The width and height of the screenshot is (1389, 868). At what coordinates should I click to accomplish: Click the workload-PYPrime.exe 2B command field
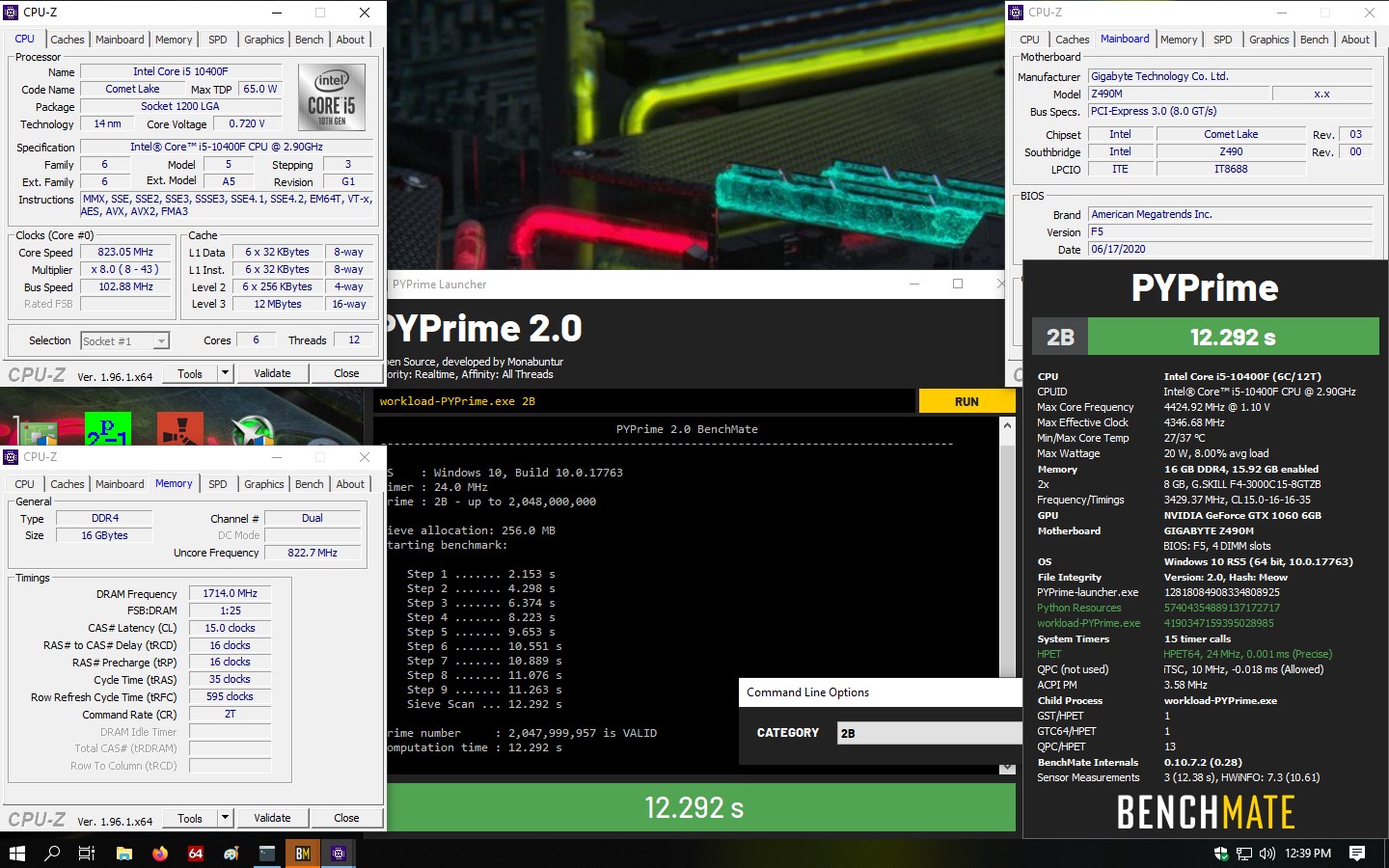click(644, 401)
